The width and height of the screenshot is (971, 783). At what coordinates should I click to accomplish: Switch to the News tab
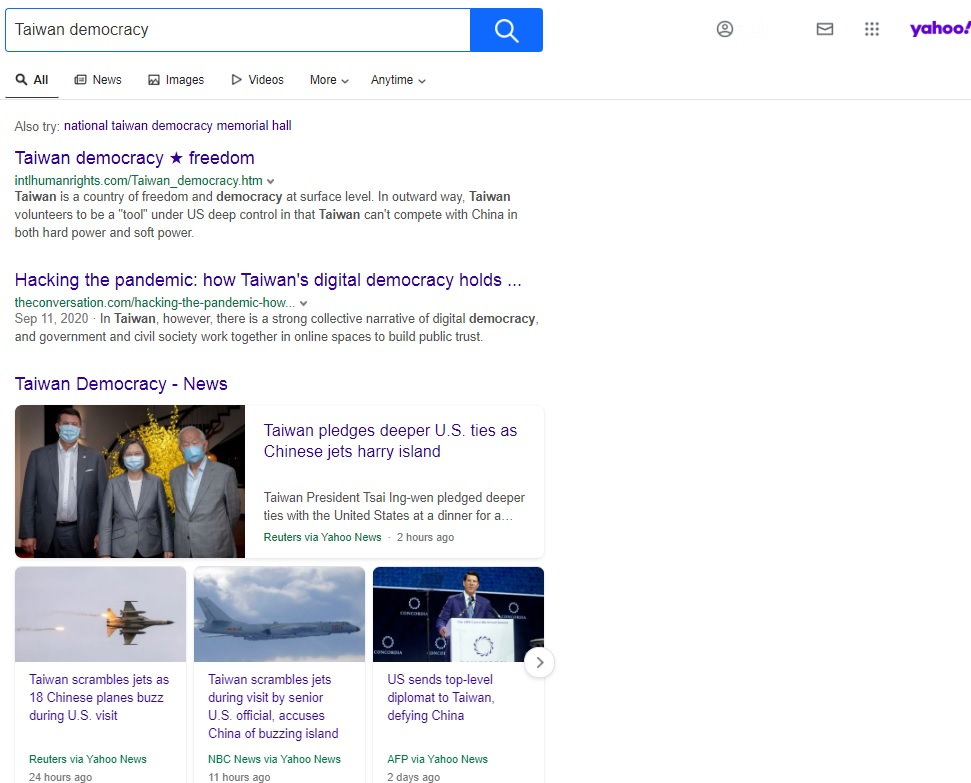click(98, 80)
